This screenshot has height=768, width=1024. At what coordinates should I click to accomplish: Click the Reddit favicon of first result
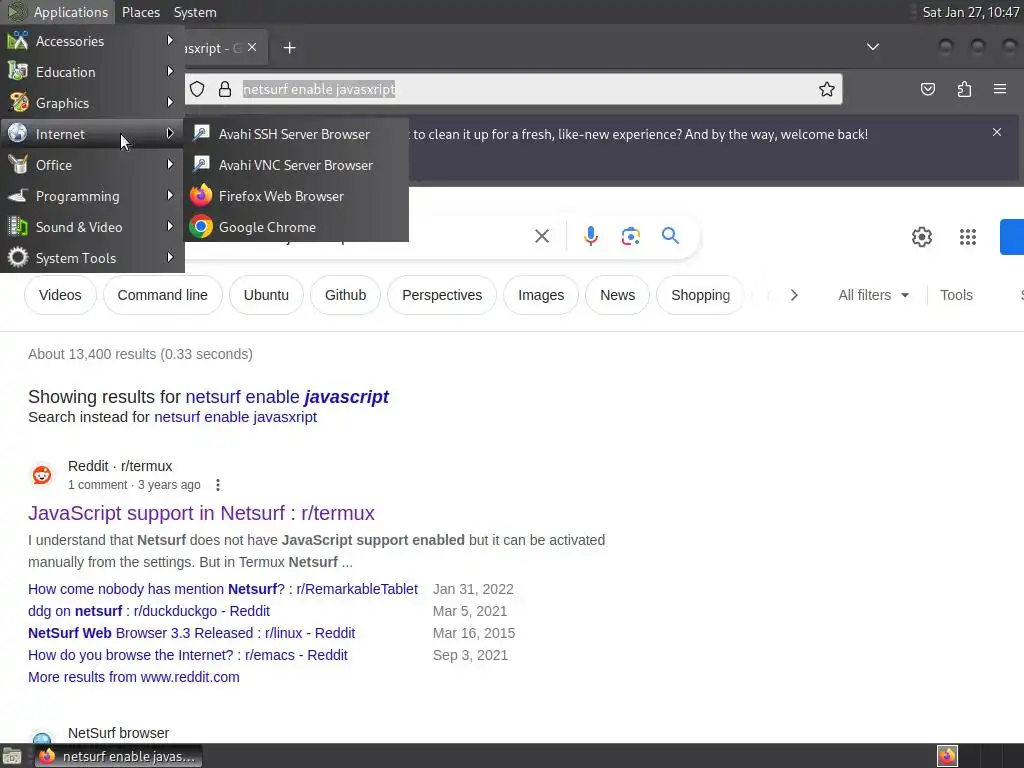pos(42,475)
